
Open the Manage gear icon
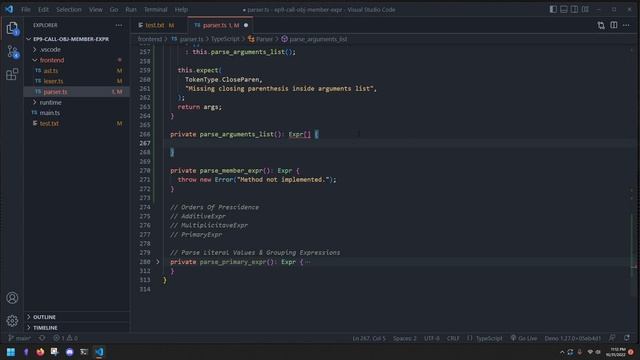tap(12, 321)
